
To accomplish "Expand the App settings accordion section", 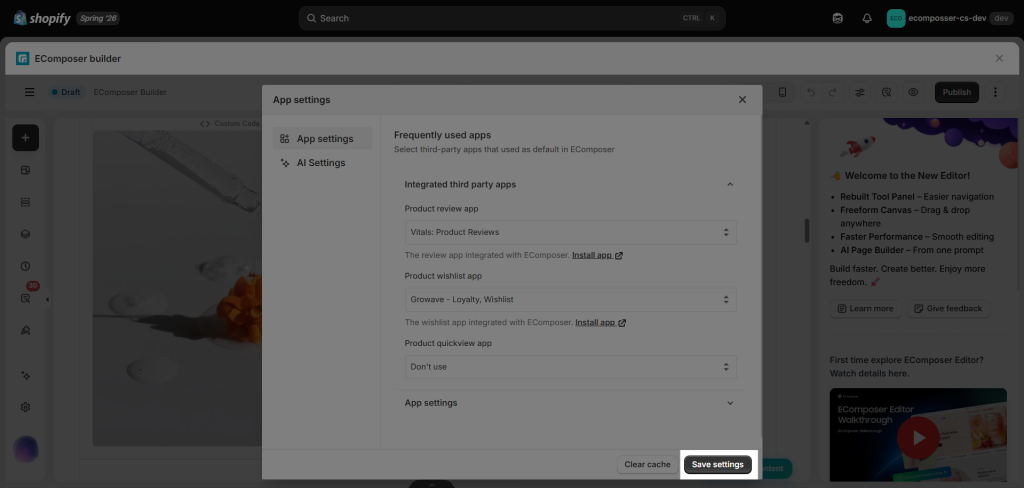I will tap(569, 402).
